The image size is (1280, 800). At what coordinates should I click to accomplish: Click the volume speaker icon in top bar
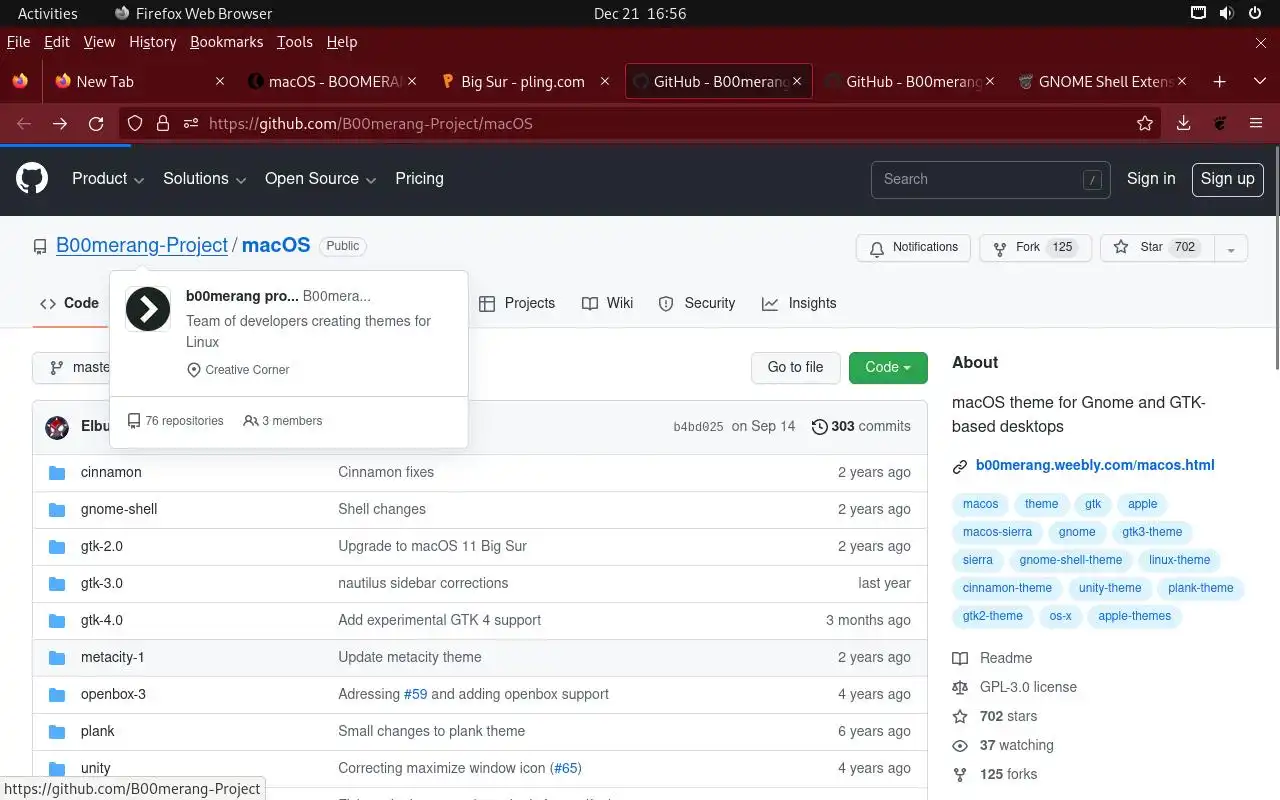pos(1227,13)
